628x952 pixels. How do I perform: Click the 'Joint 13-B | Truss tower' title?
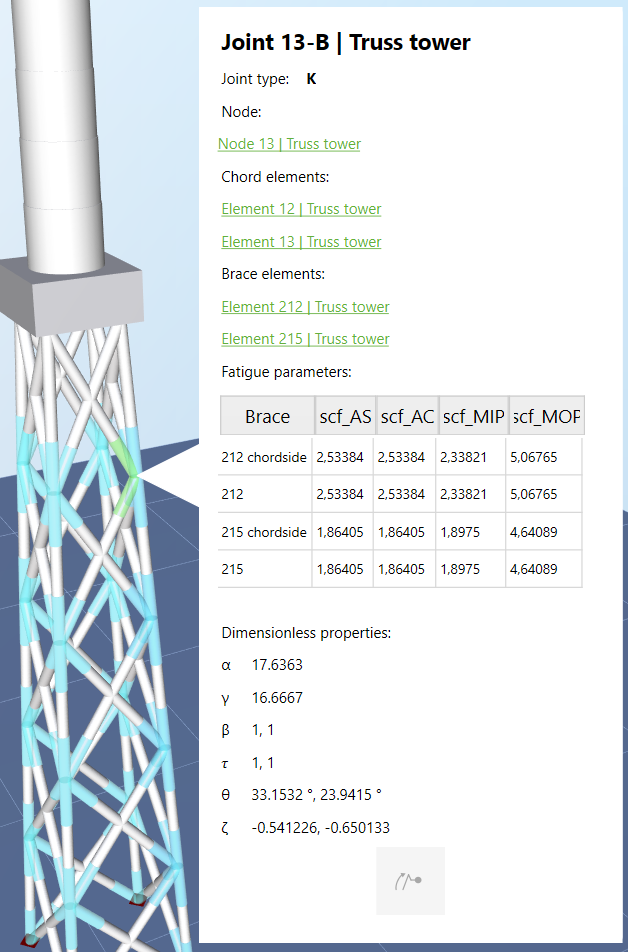[346, 42]
